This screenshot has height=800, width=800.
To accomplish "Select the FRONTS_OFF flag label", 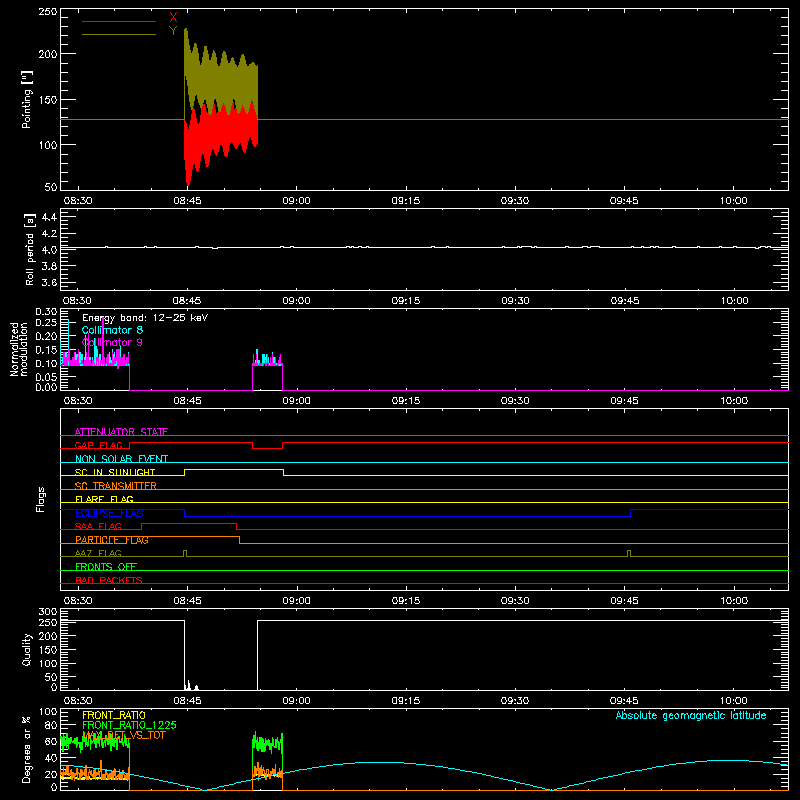I will (x=106, y=567).
